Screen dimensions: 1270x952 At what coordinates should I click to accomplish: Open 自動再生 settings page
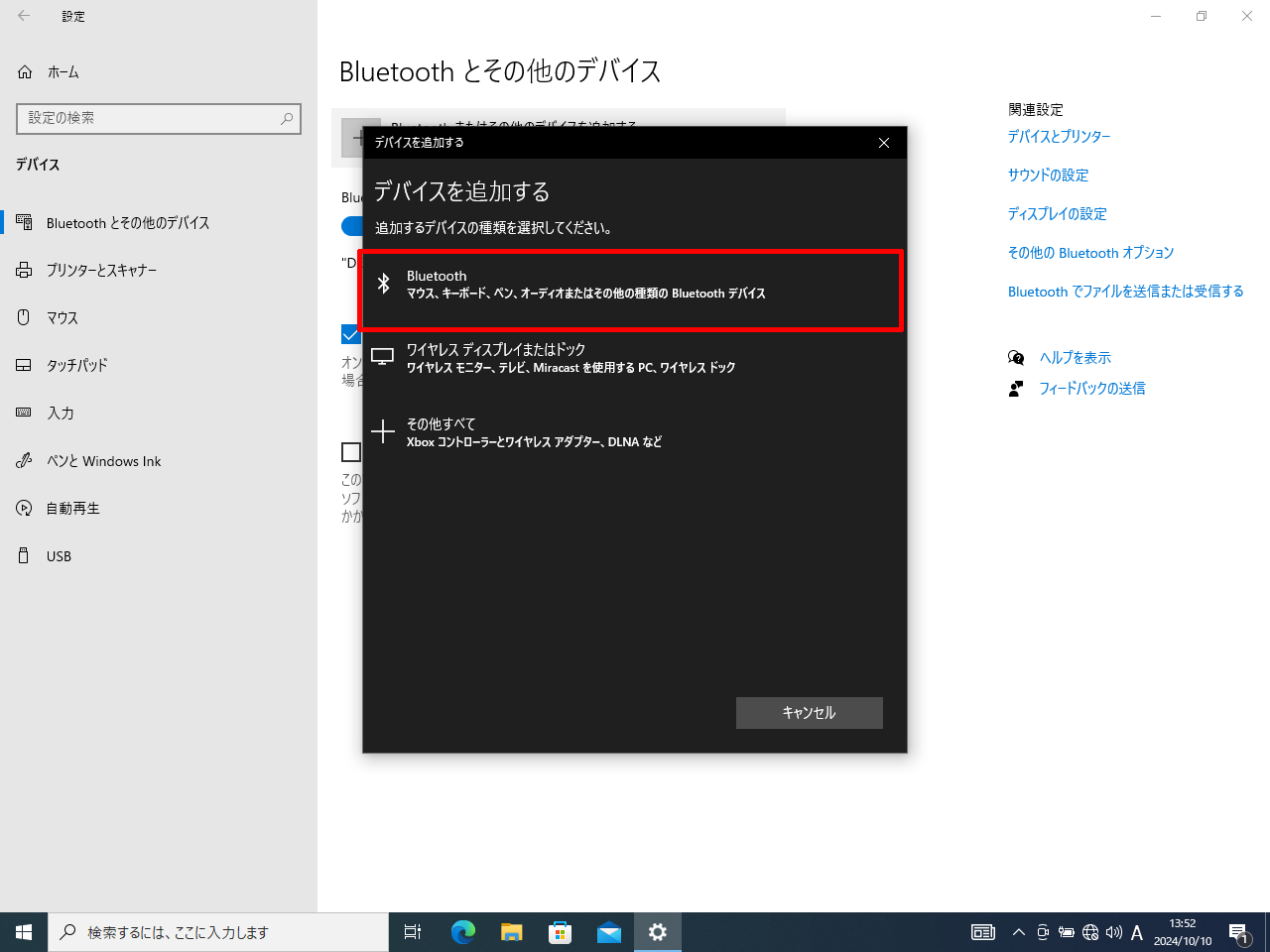click(159, 509)
